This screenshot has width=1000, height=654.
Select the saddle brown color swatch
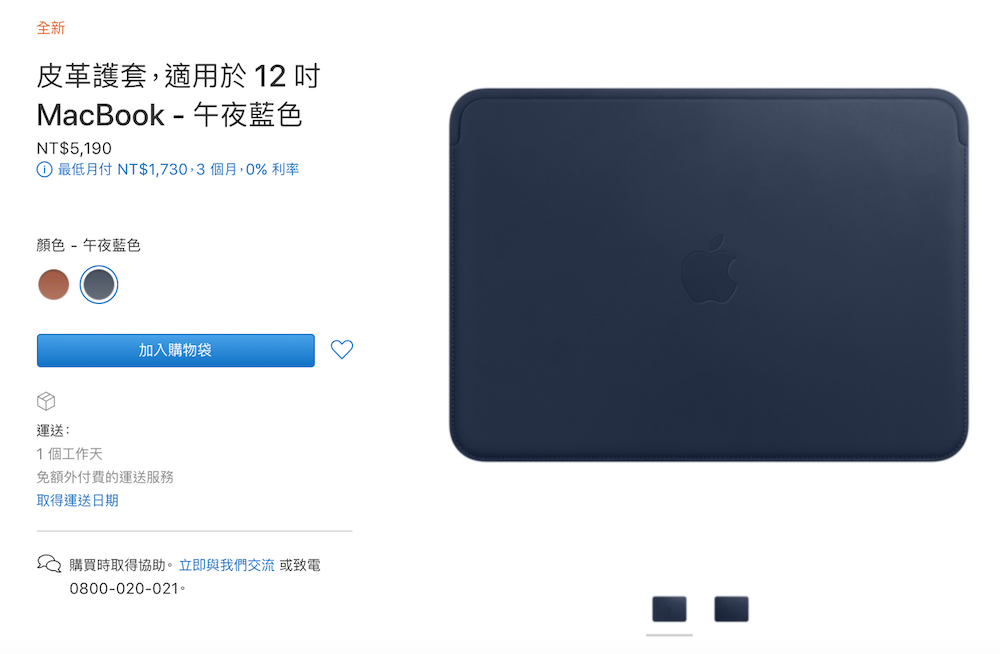point(54,285)
